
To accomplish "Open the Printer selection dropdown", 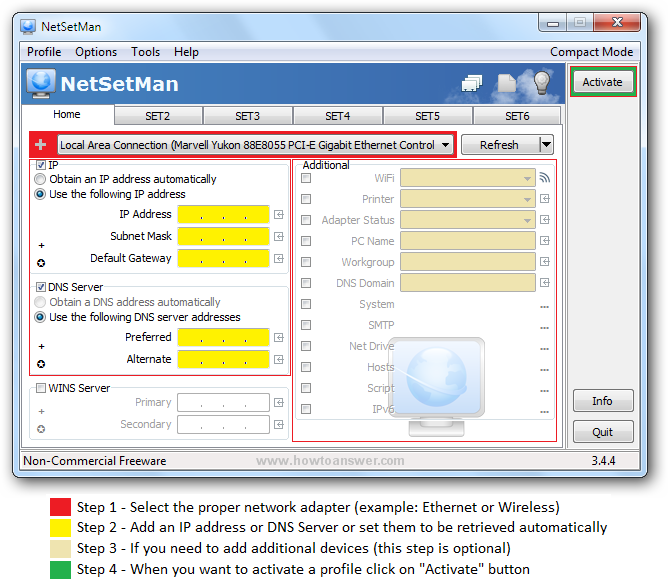I will 468,199.
